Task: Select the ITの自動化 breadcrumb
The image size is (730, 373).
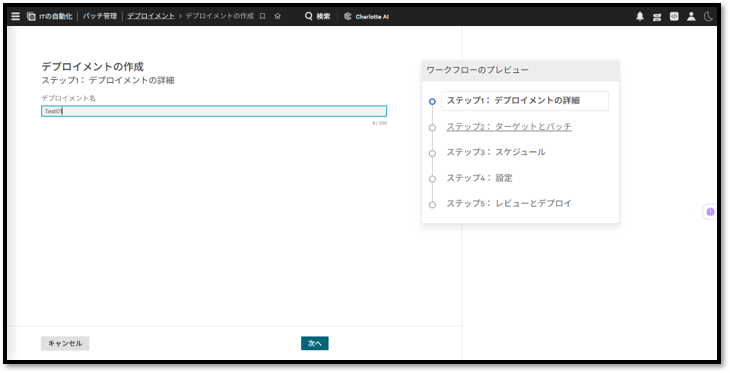Action: click(55, 16)
